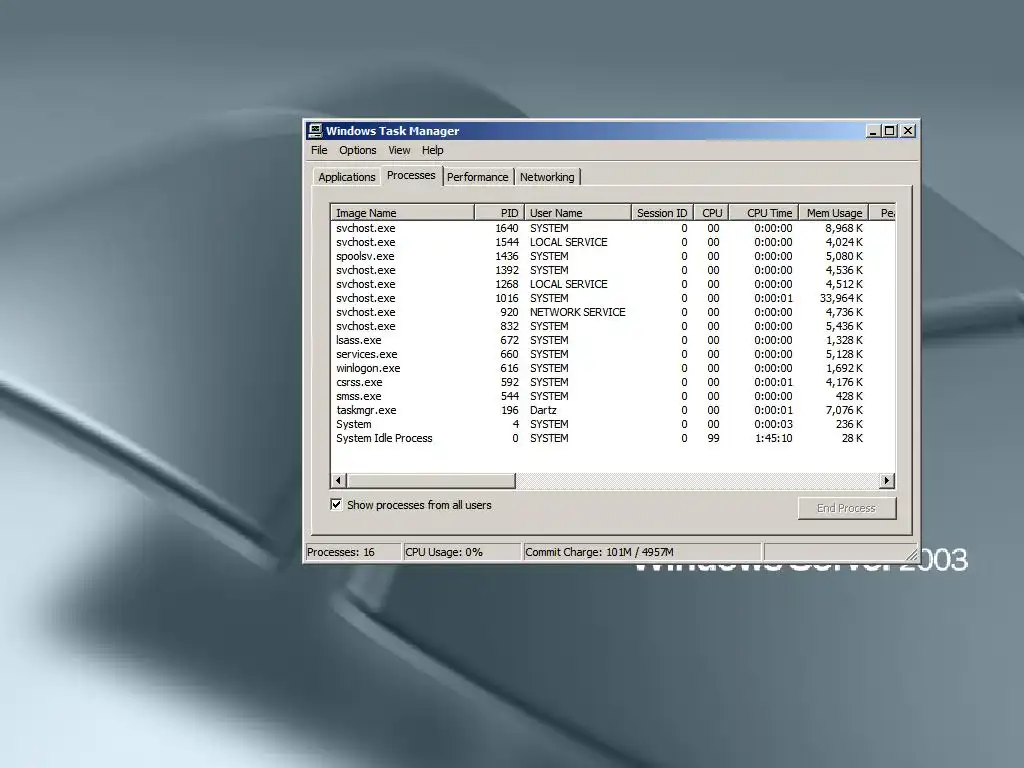1024x768 pixels.
Task: Click the right scroll arrow of process list
Action: point(886,481)
